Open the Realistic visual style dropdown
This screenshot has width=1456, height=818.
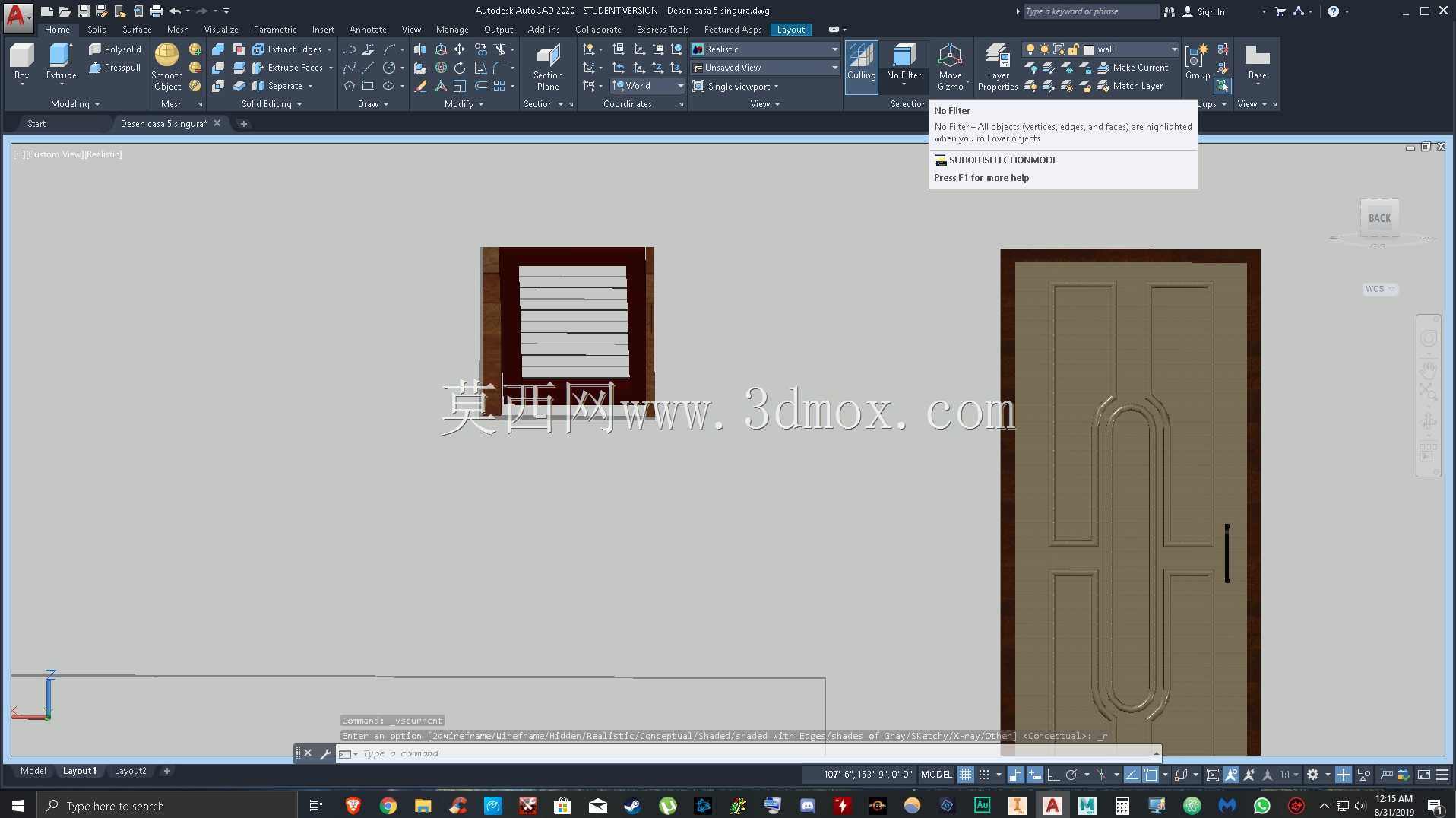[x=764, y=49]
